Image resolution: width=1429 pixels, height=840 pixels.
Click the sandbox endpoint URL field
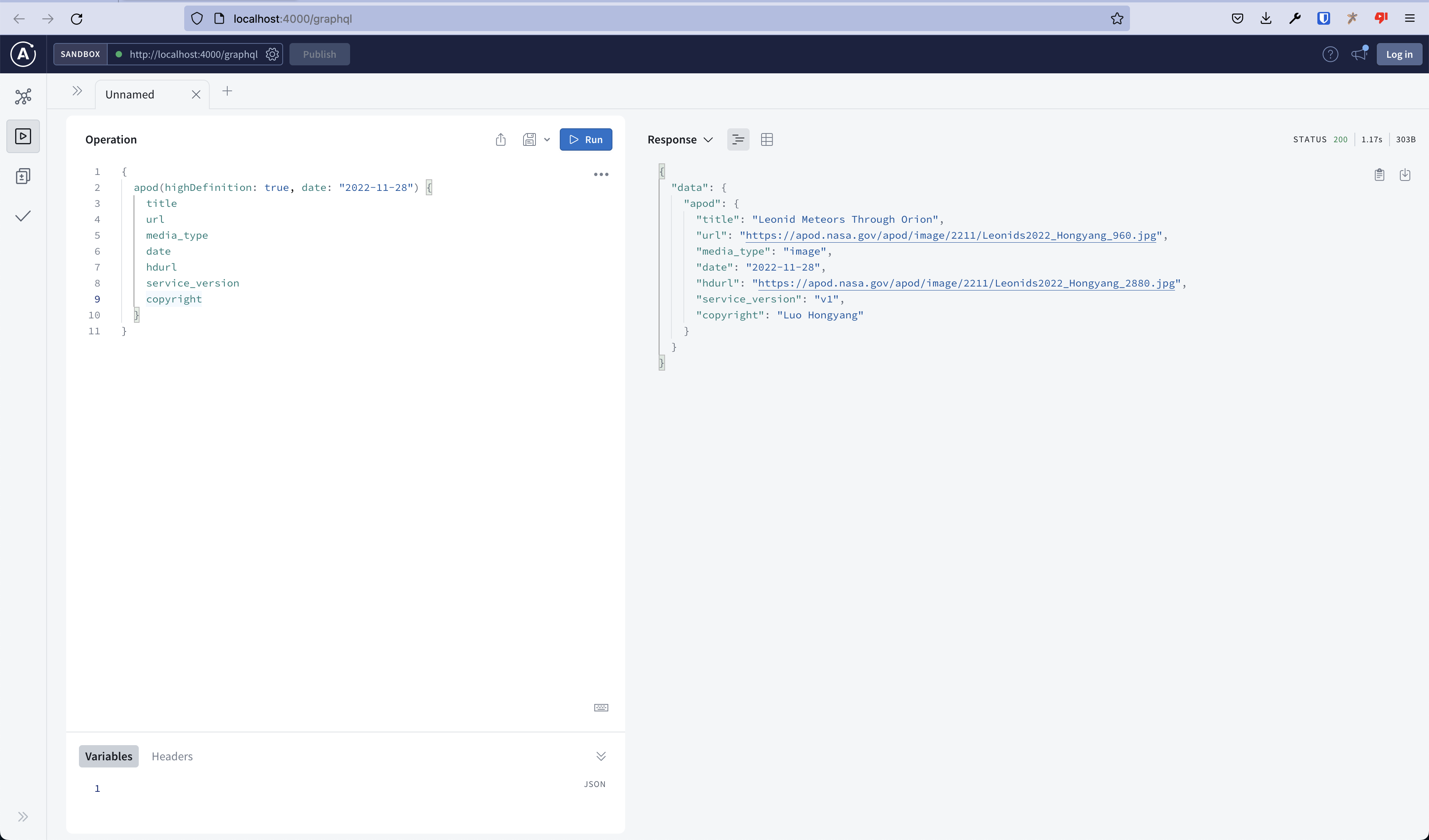pos(193,55)
